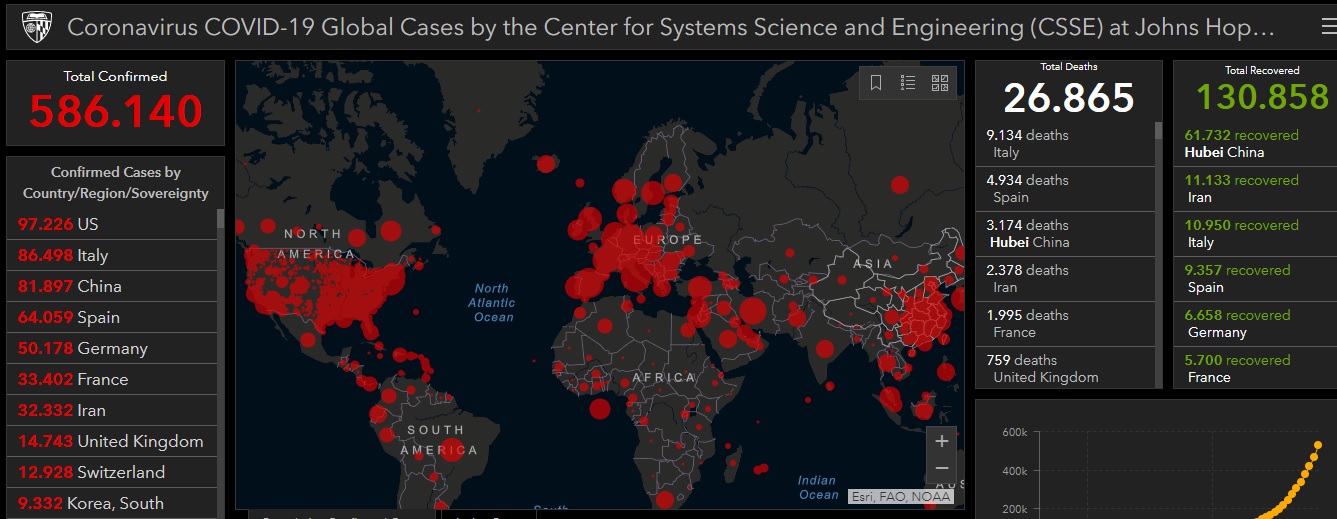
Task: Select 11.133 recovered Iran entry
Action: [1255, 189]
